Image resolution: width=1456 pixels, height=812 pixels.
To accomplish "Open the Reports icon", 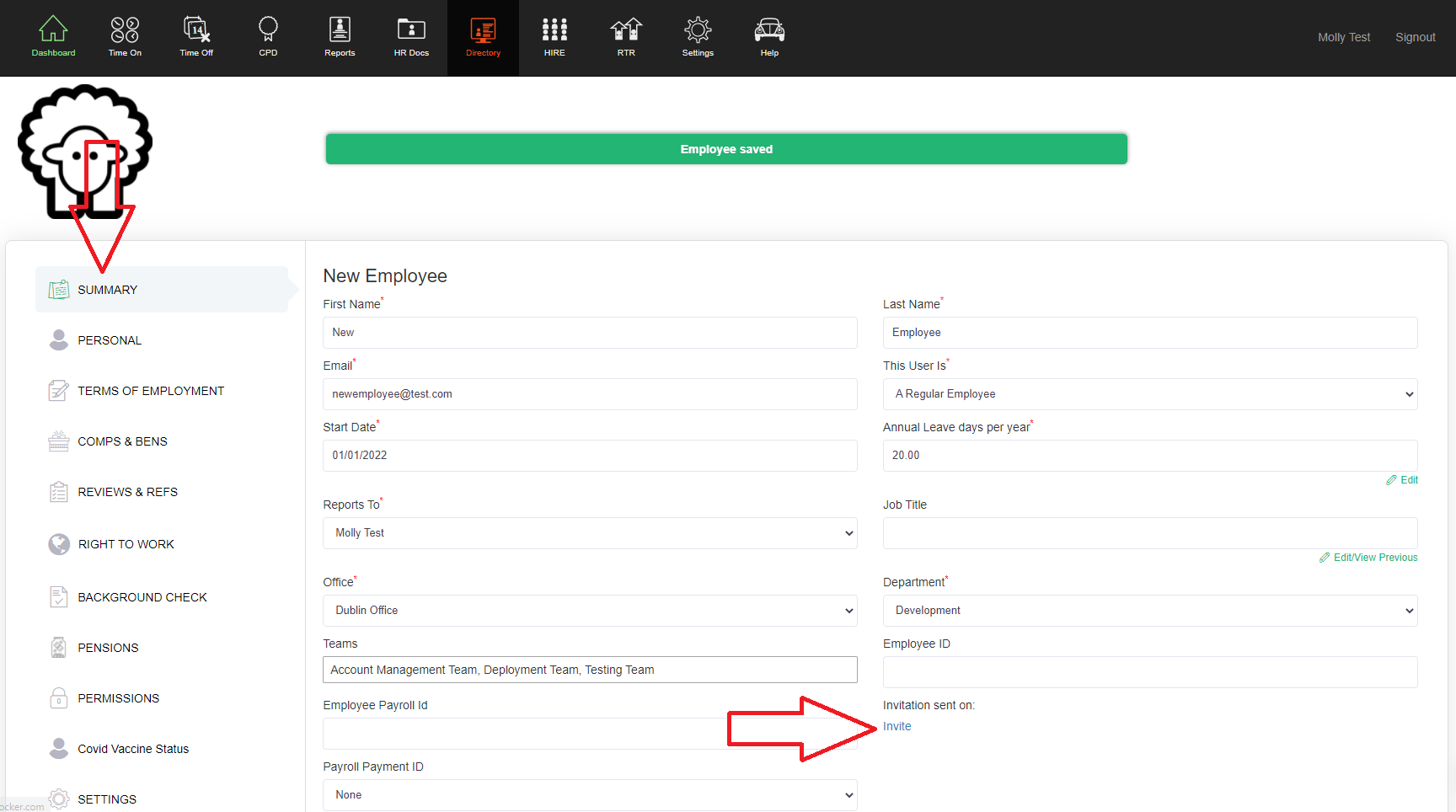I will tap(340, 35).
